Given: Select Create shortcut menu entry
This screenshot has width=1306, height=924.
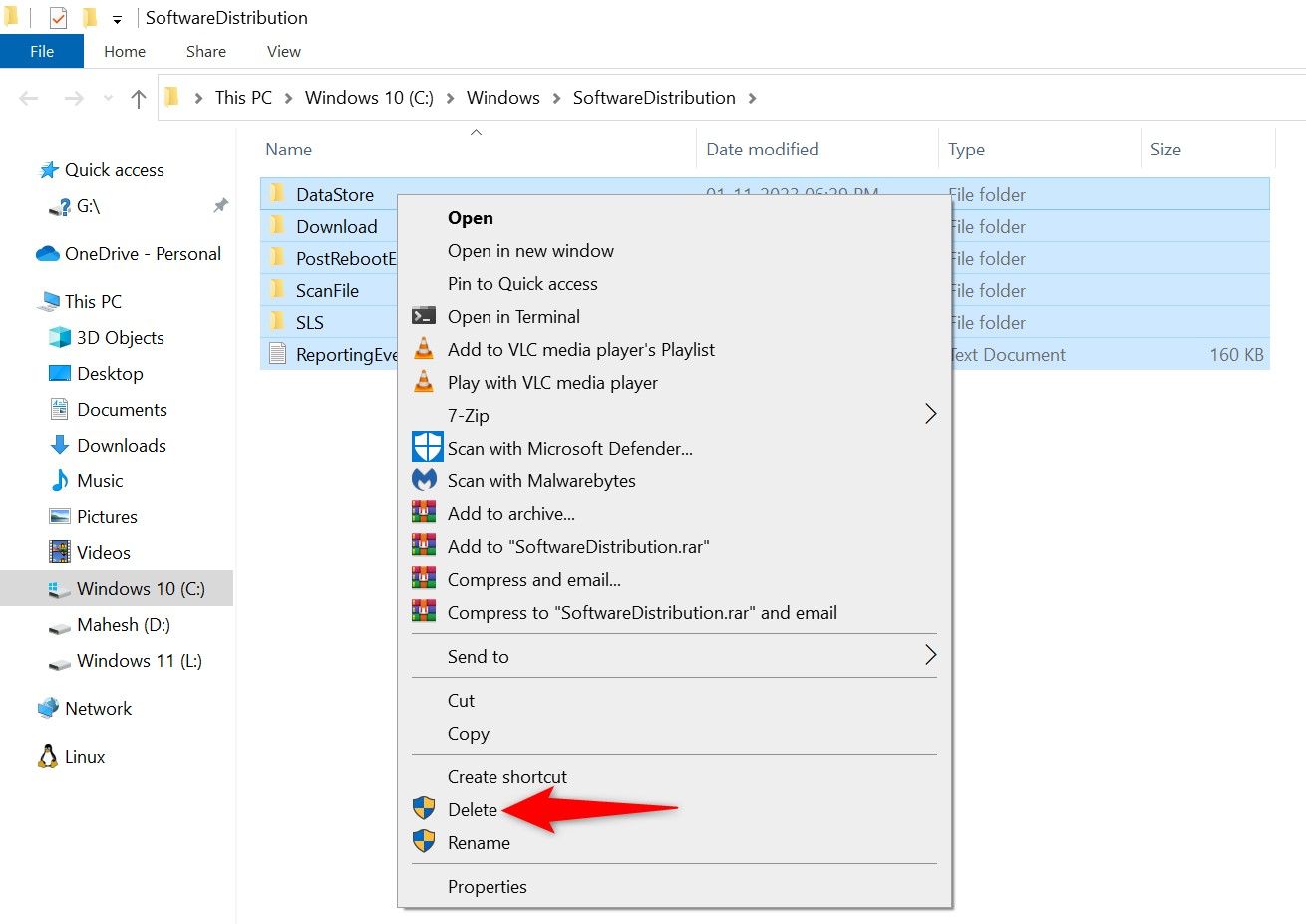Looking at the screenshot, I should tap(507, 777).
